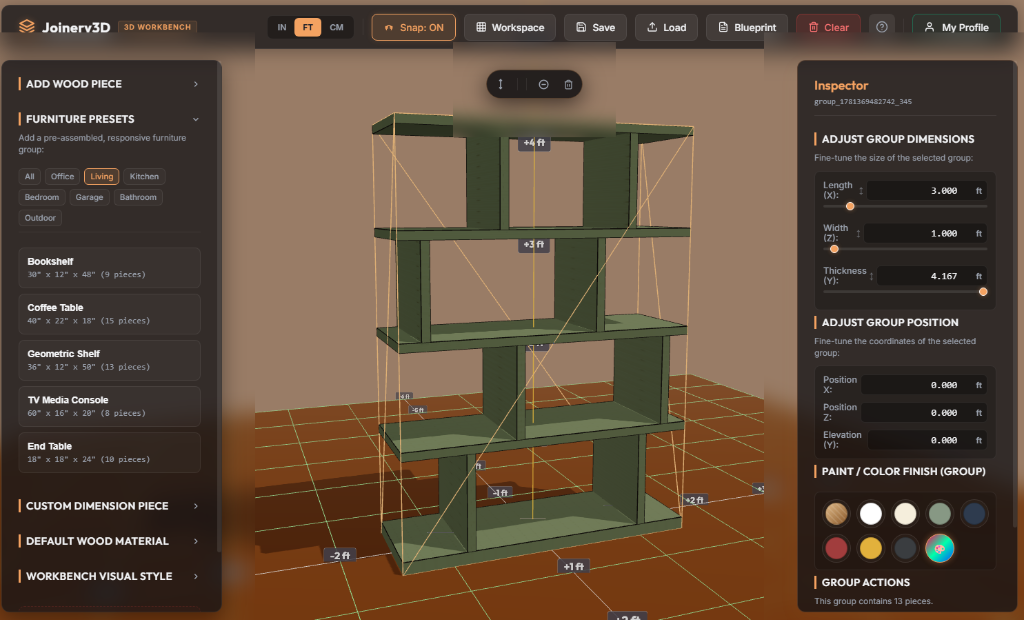Expand DEFAULT WOOD MATERIAL section

point(109,541)
